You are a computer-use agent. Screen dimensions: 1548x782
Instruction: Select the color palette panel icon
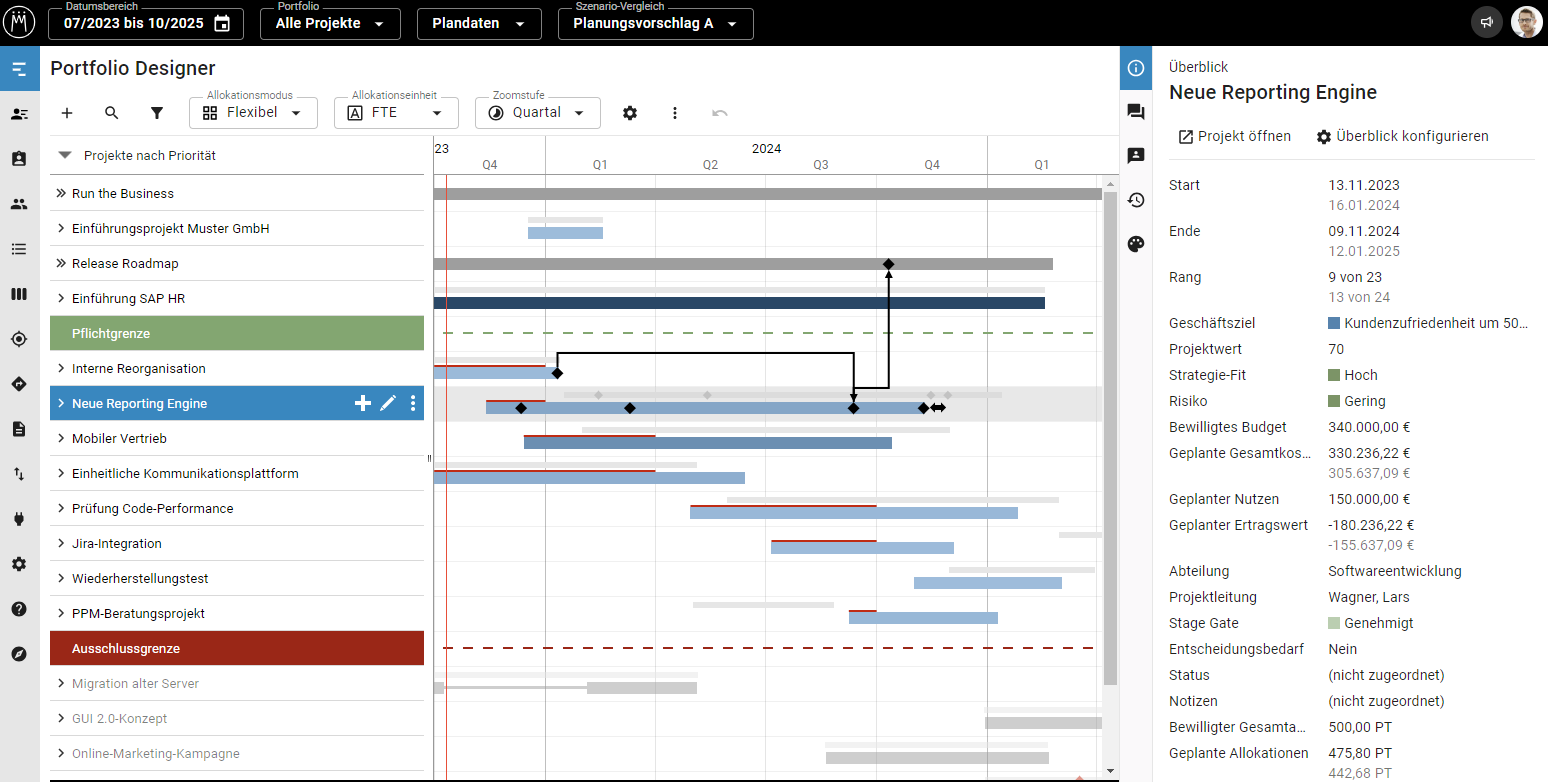(1136, 244)
